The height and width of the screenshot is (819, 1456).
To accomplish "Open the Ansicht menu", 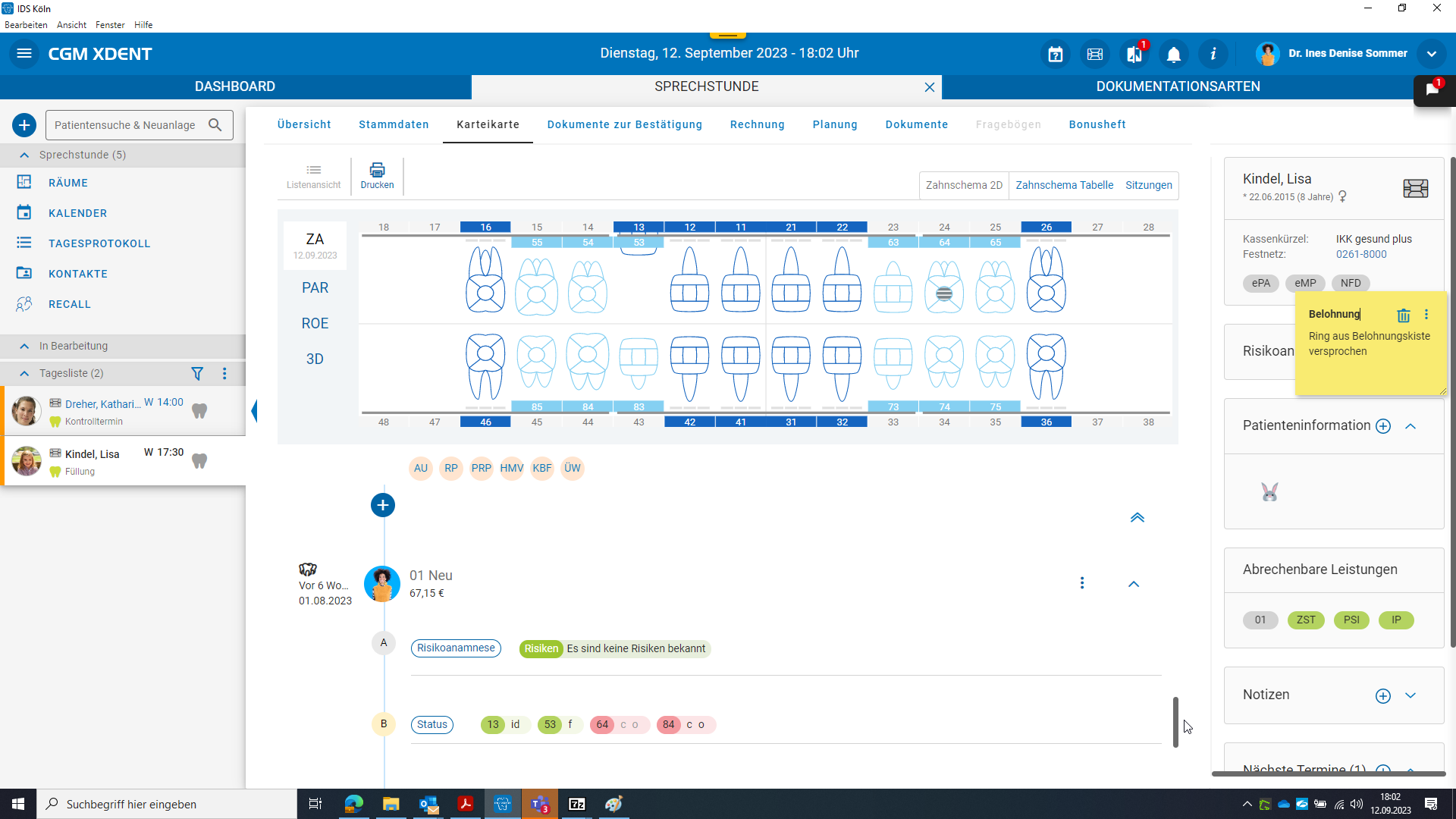I will click(x=71, y=25).
